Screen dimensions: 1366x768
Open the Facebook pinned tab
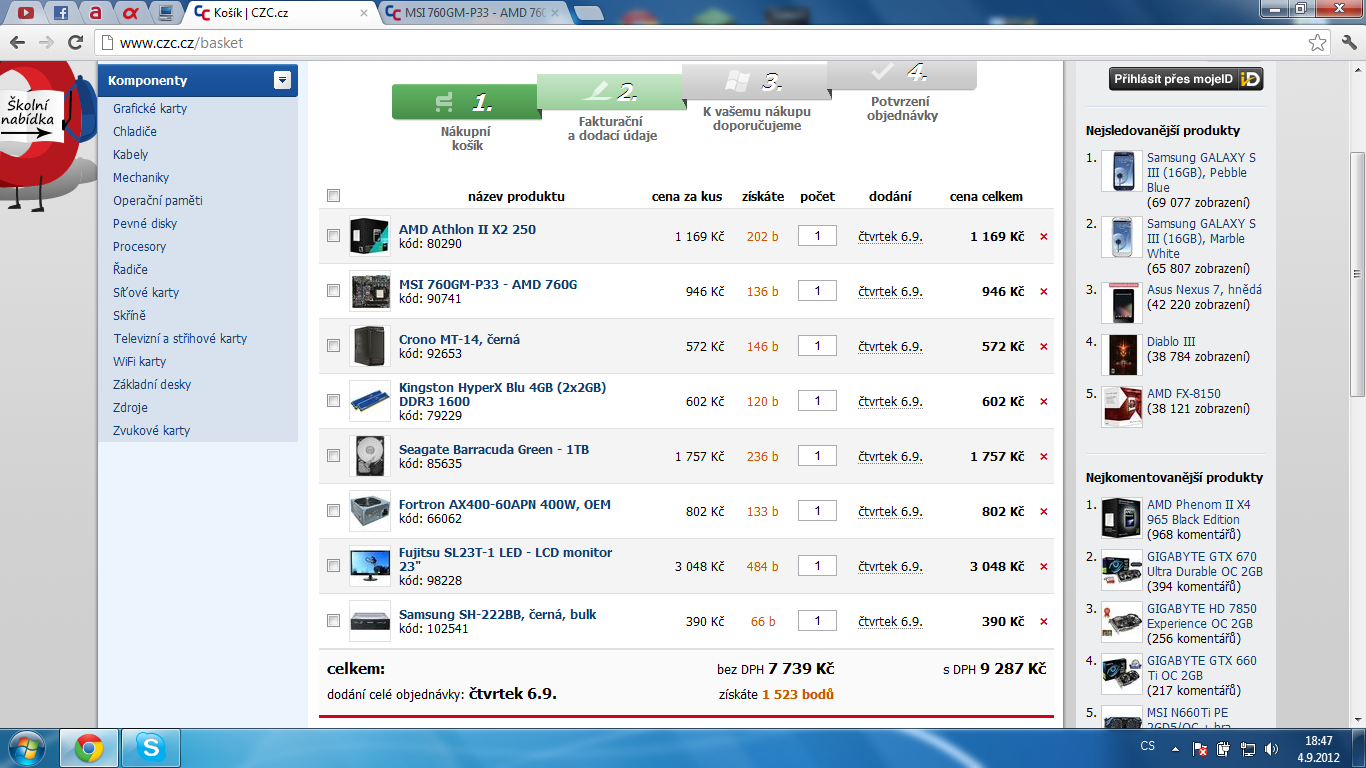tap(61, 13)
